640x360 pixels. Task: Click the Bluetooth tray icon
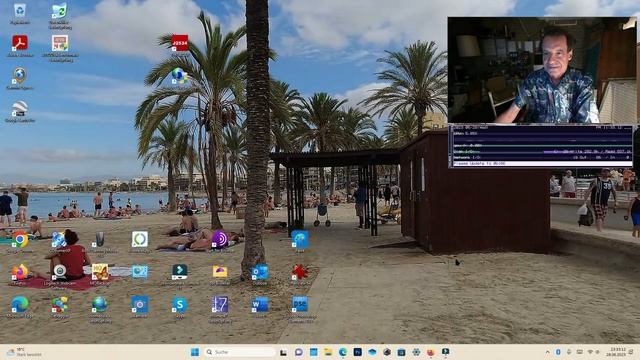[558, 352]
